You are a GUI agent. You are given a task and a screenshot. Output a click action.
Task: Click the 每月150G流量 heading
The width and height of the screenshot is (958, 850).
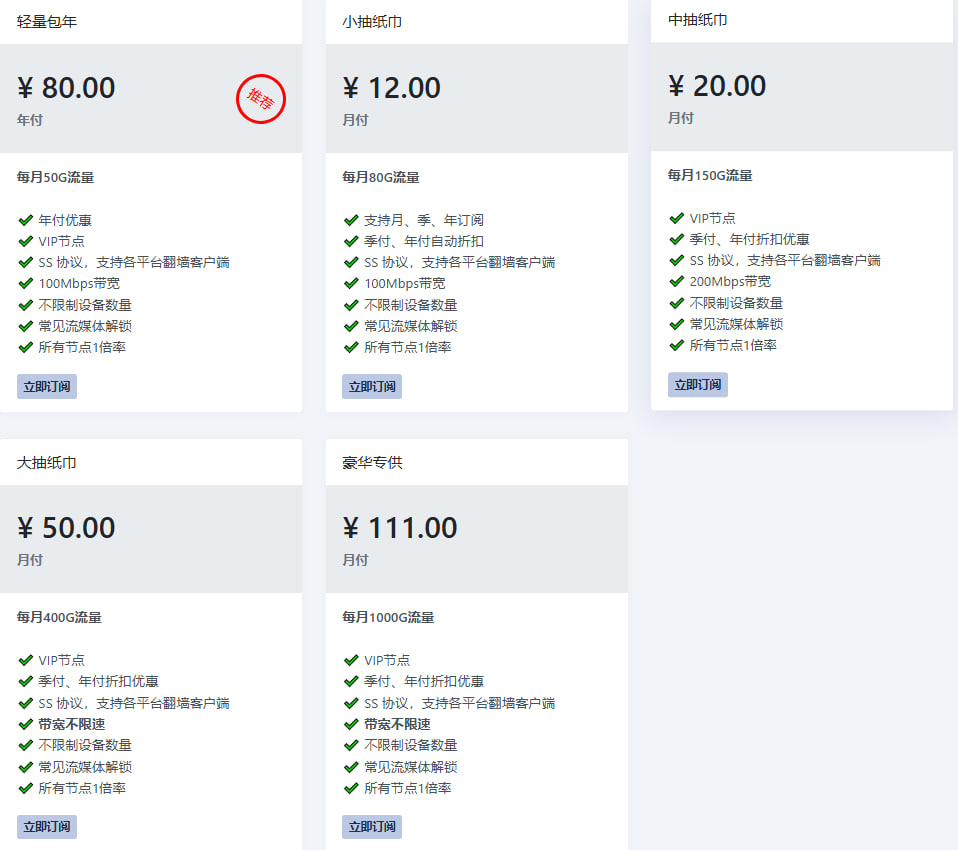(710, 175)
